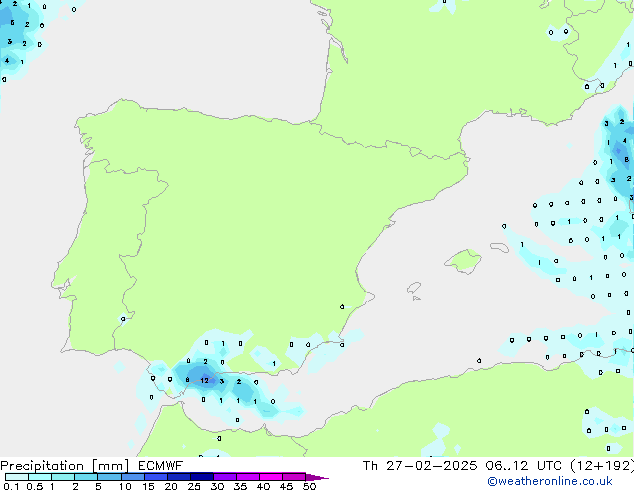
Task: Select the 5–10 mm legend swatch
Action: click(x=109, y=477)
